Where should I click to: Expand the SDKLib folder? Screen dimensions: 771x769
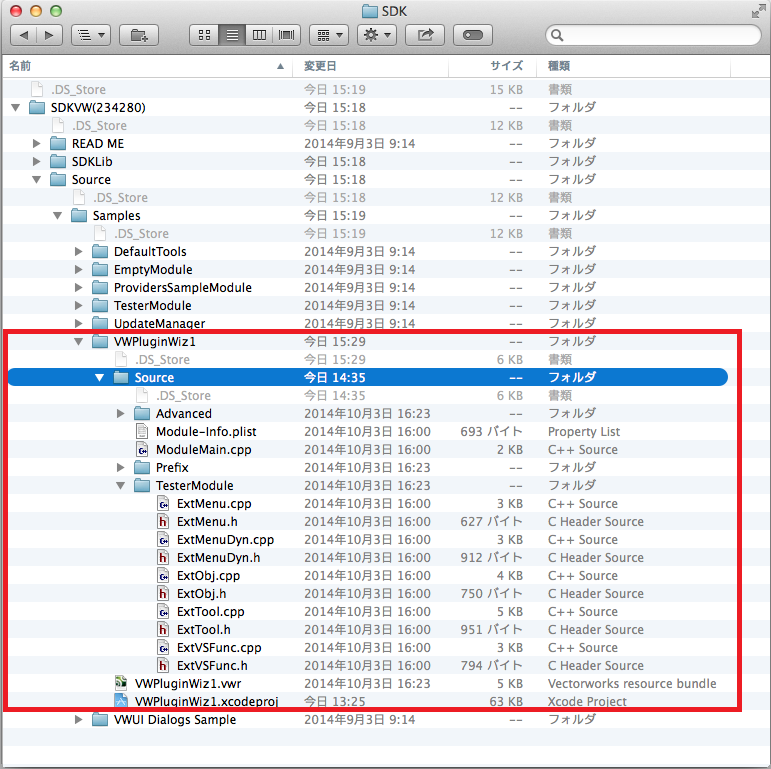click(36, 161)
